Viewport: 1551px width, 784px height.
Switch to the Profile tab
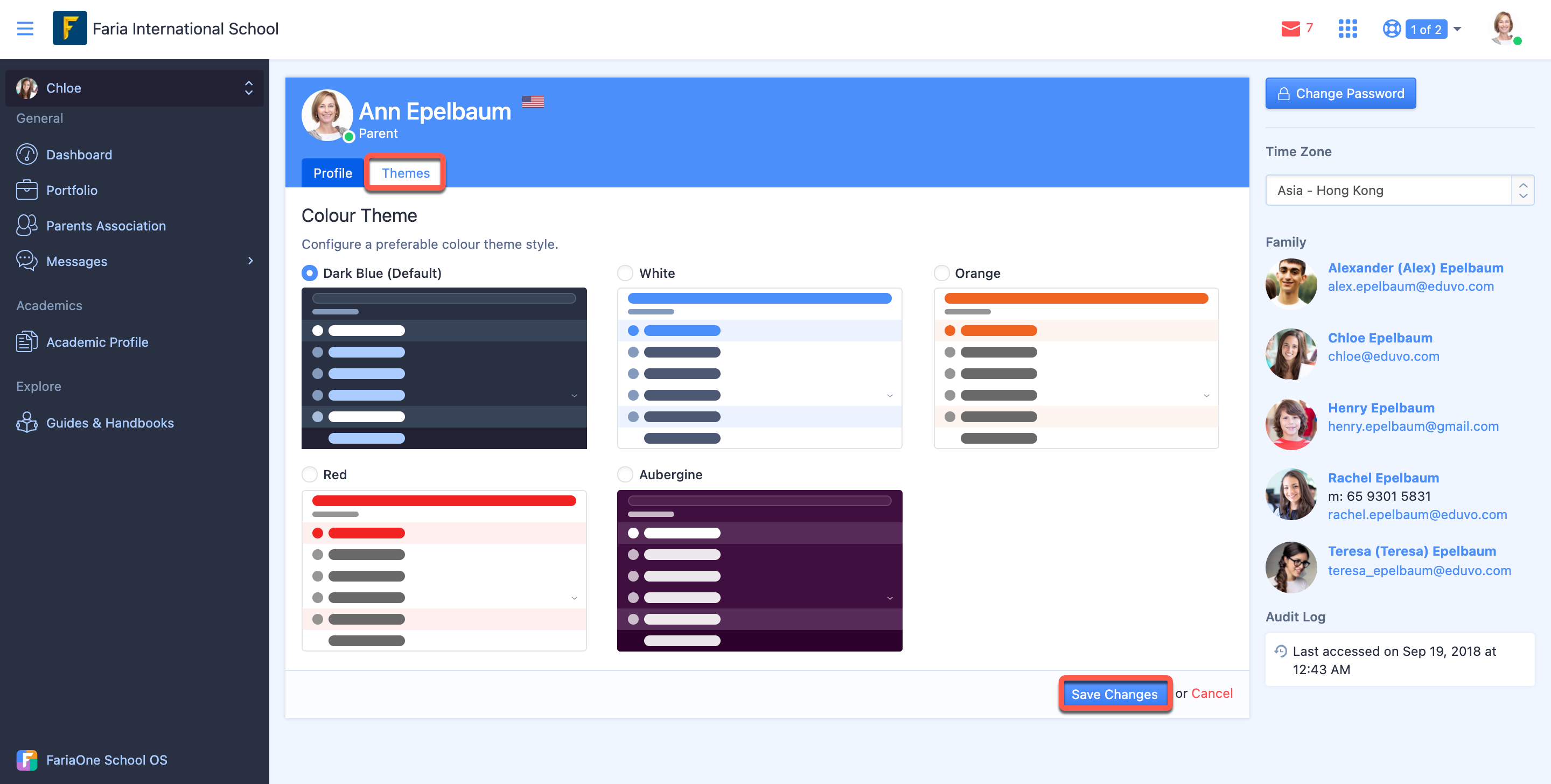coord(332,173)
